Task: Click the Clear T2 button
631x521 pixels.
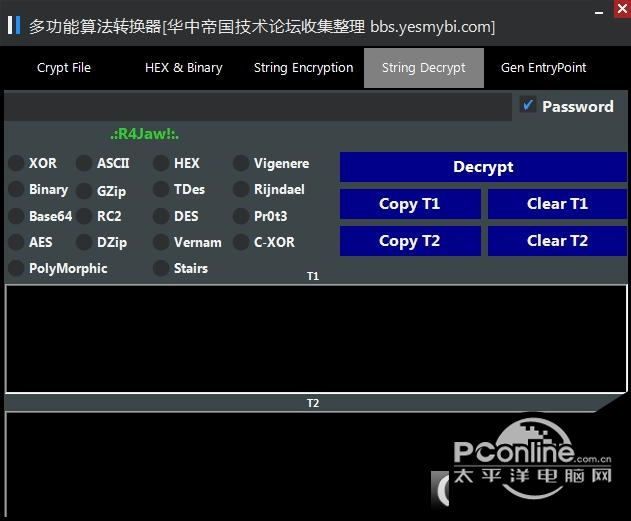Action: [x=557, y=241]
